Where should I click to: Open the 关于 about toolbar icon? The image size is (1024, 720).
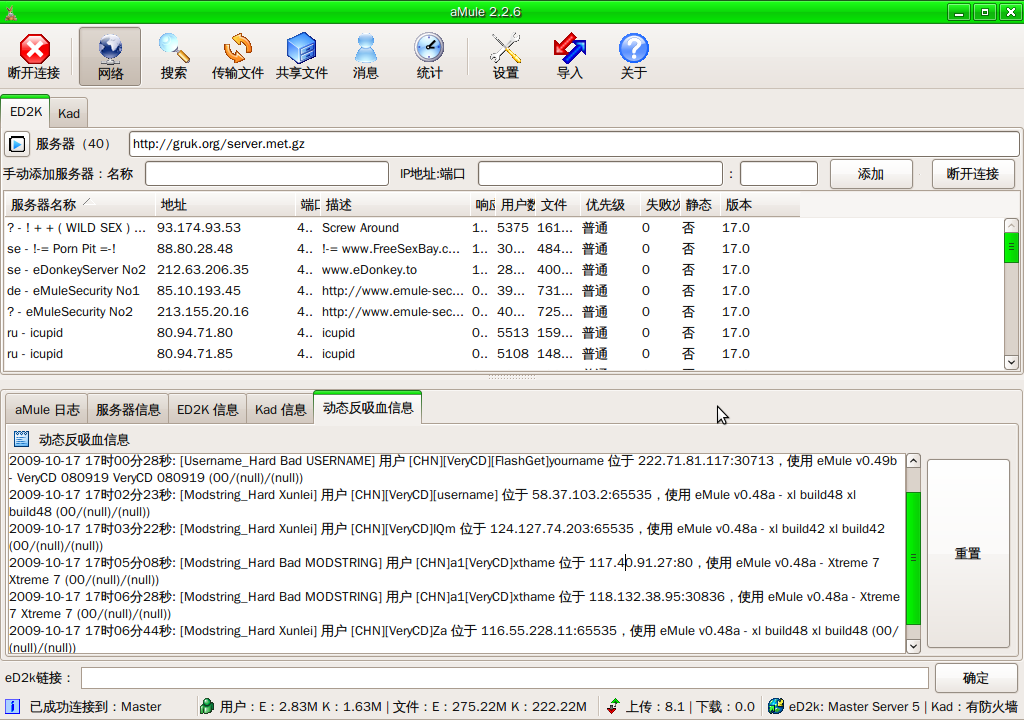pyautogui.click(x=633, y=56)
